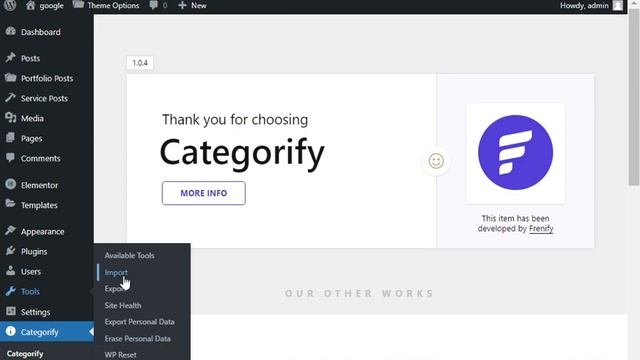This screenshot has width=640, height=360.
Task: Click the Media icon in the sidebar
Action: click(11, 118)
